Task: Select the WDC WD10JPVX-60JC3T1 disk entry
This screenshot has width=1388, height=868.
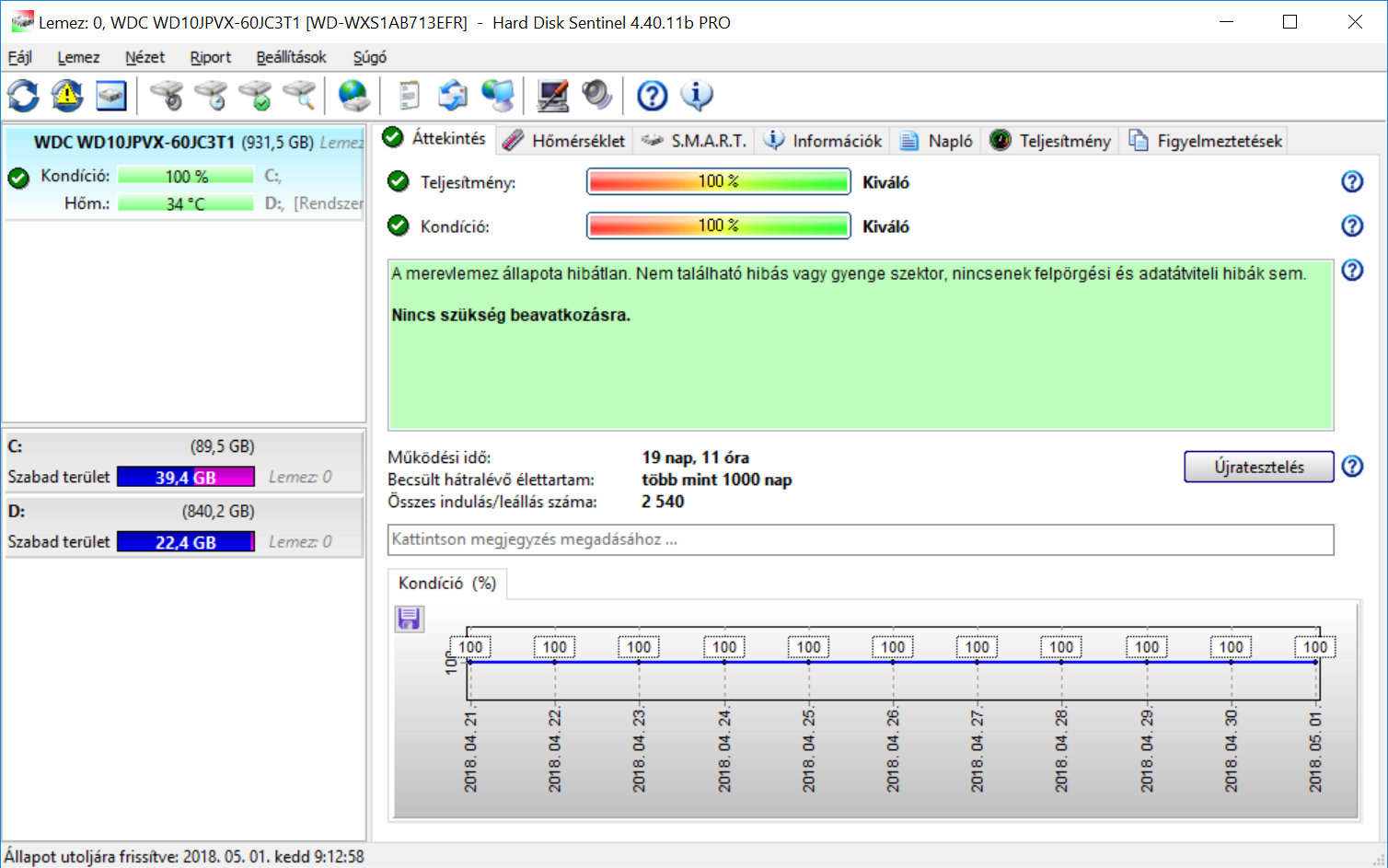Action: click(x=184, y=173)
